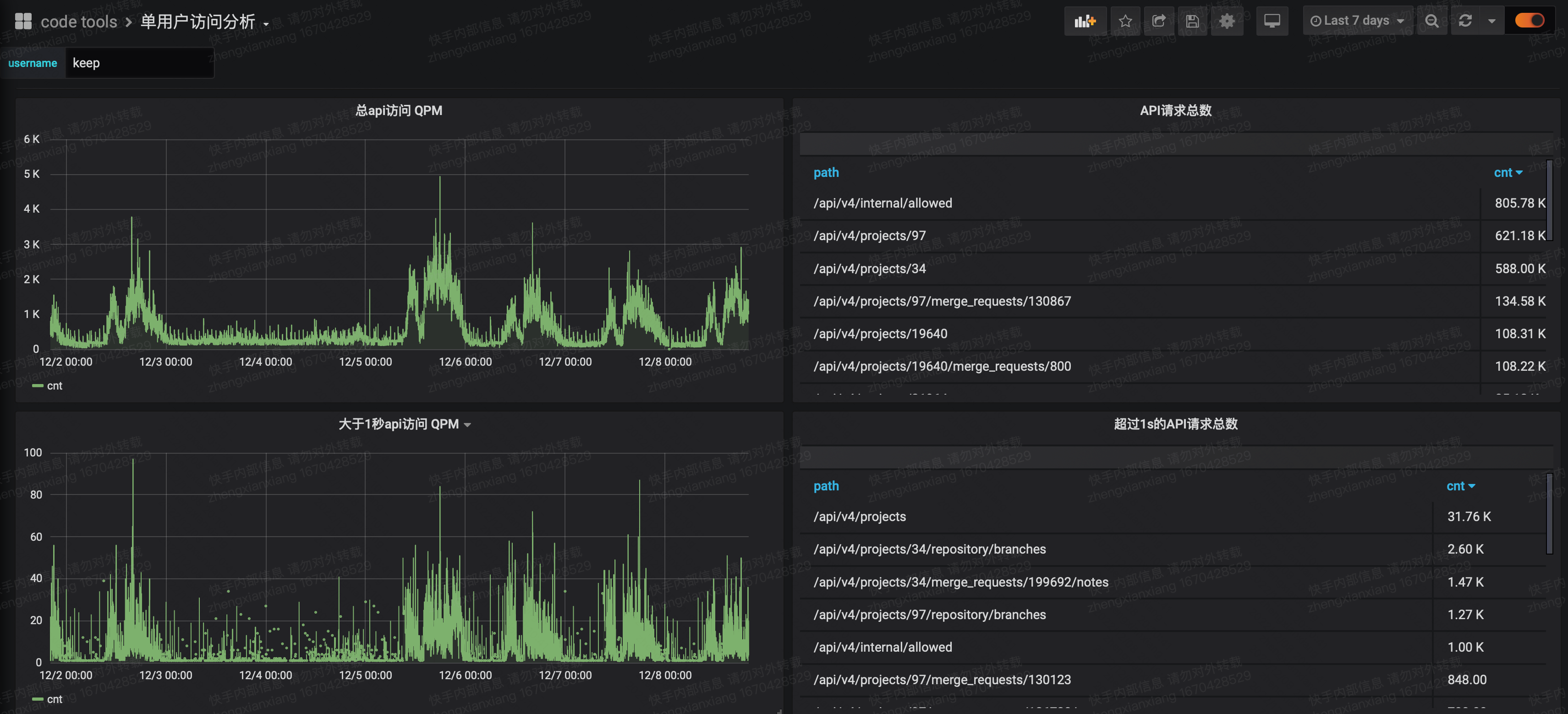The image size is (1568, 714).
Task: Toggle the orange switch at top right
Action: (x=1529, y=21)
